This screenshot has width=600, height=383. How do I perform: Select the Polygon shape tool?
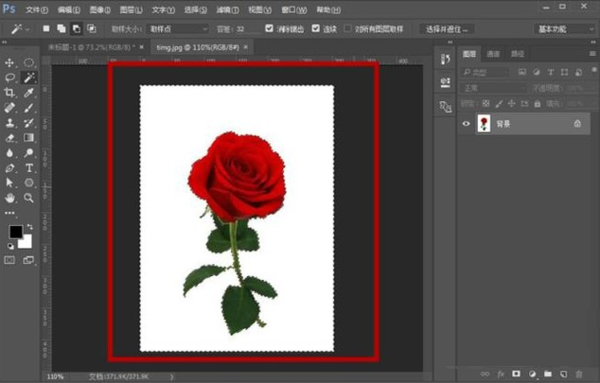coord(29,183)
